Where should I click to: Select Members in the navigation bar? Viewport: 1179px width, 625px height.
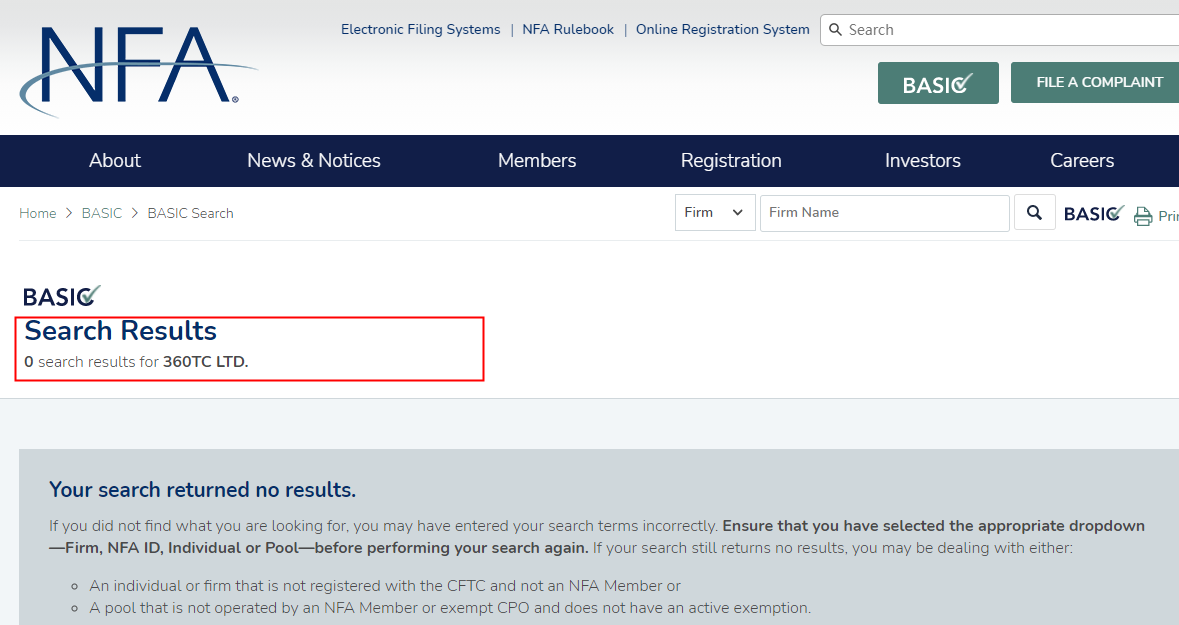pyautogui.click(x=537, y=161)
